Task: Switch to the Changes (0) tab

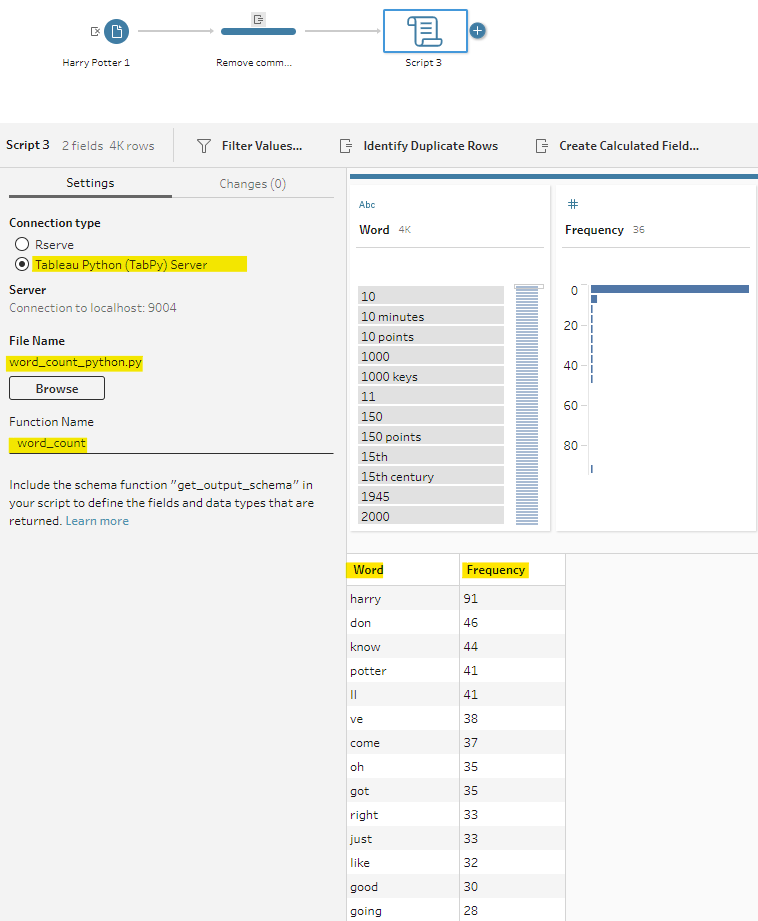Action: tap(252, 184)
